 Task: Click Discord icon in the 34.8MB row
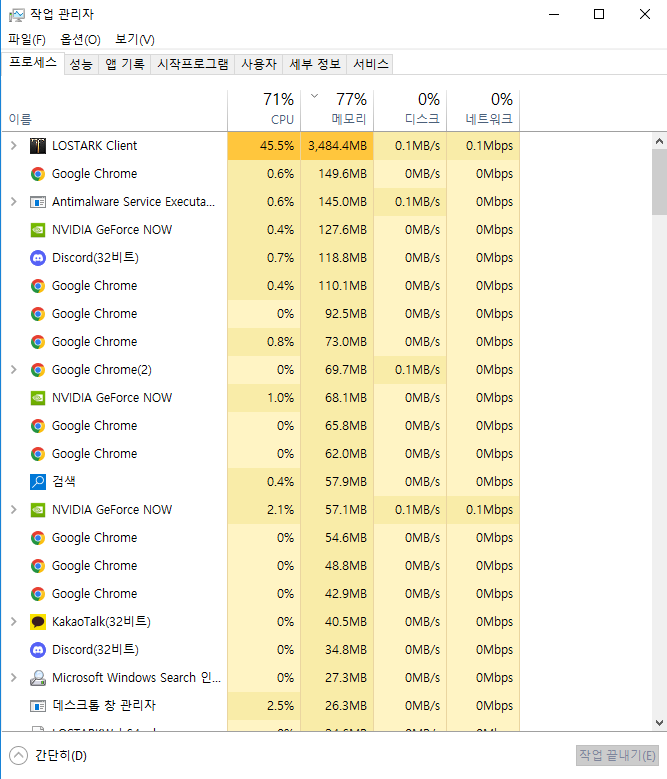38,649
